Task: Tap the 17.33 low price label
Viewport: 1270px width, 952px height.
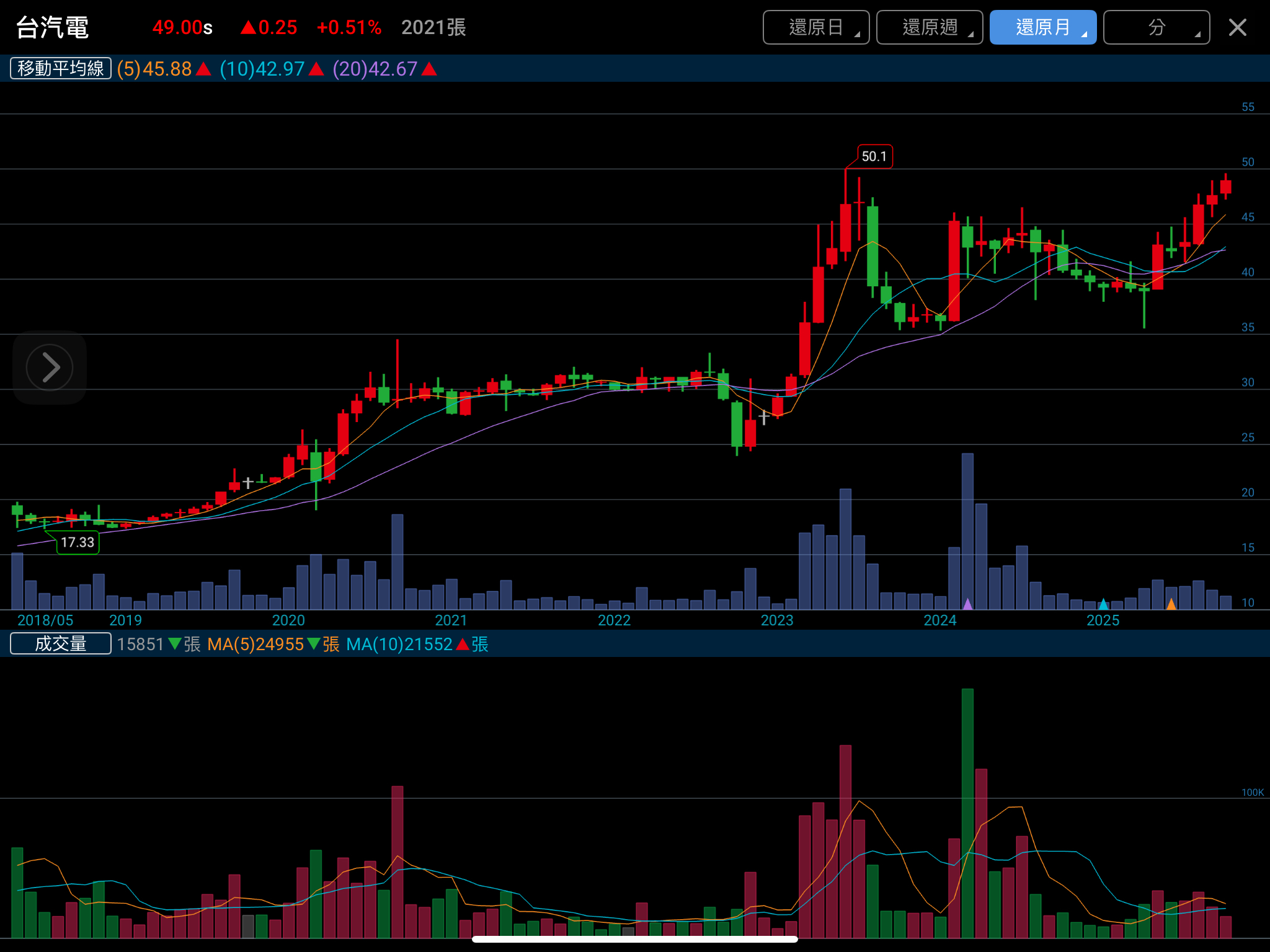Action: 78,542
